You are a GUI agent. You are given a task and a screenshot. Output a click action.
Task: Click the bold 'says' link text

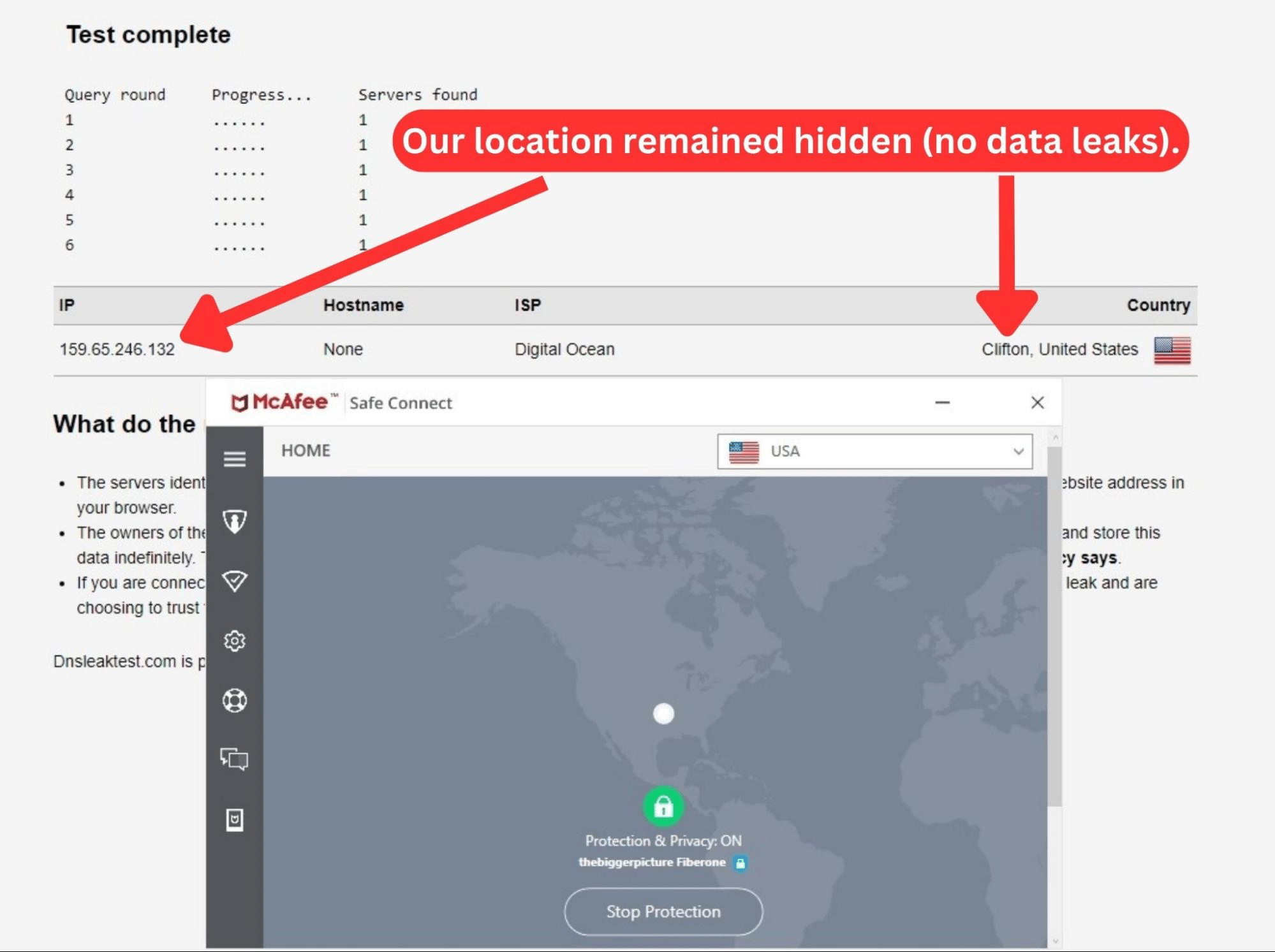(x=1098, y=558)
